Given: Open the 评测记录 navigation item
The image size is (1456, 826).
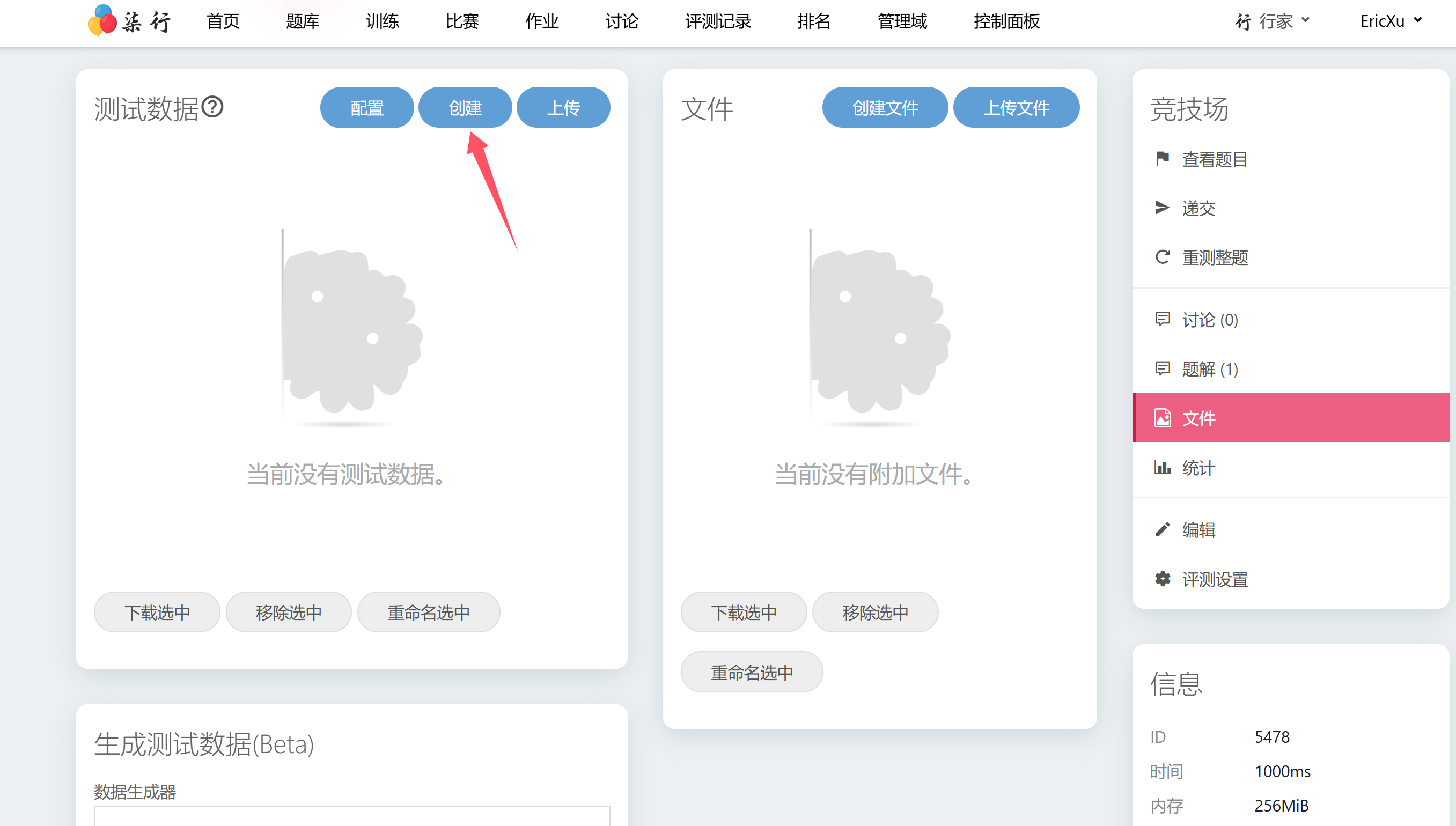Looking at the screenshot, I should [718, 21].
